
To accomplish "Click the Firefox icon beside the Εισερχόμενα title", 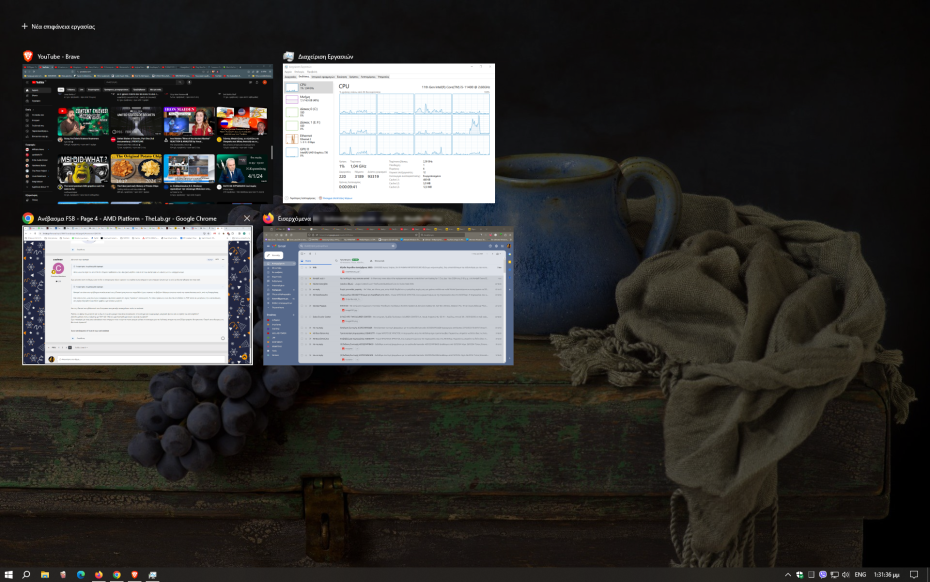I will [x=269, y=218].
